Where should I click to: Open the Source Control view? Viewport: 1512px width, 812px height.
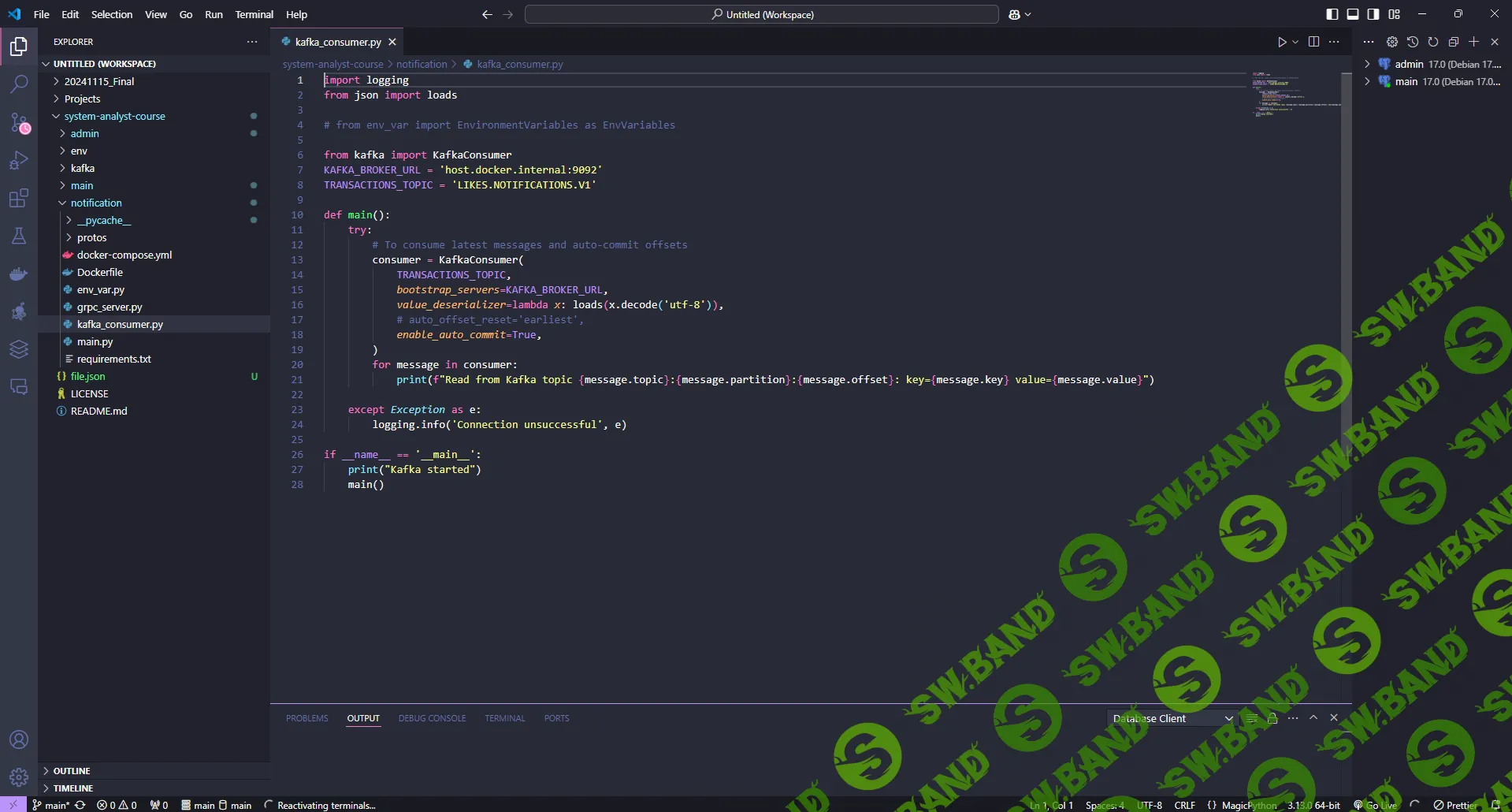19,122
